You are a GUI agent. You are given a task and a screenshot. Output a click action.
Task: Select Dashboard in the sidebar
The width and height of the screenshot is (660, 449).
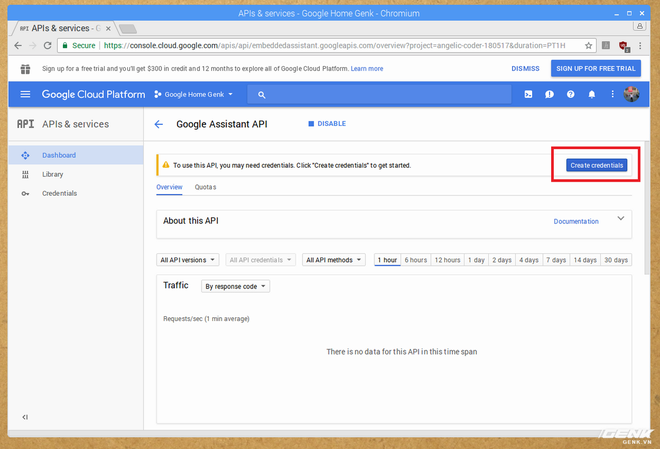coord(76,155)
